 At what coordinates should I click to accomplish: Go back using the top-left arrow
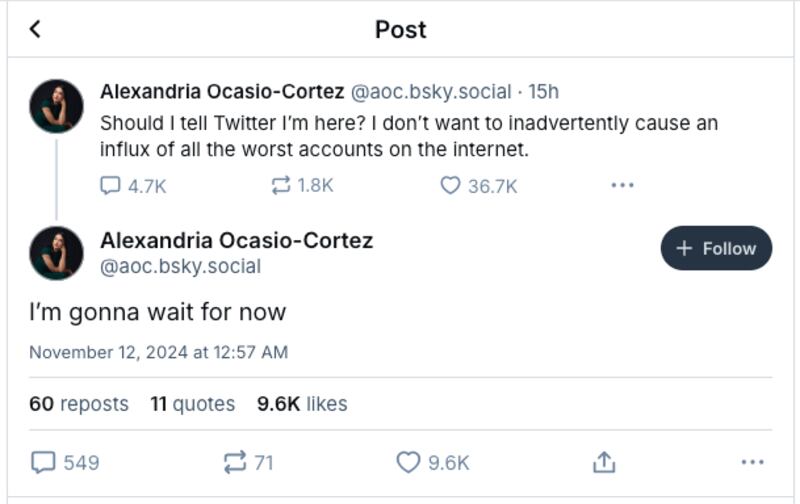tap(35, 29)
